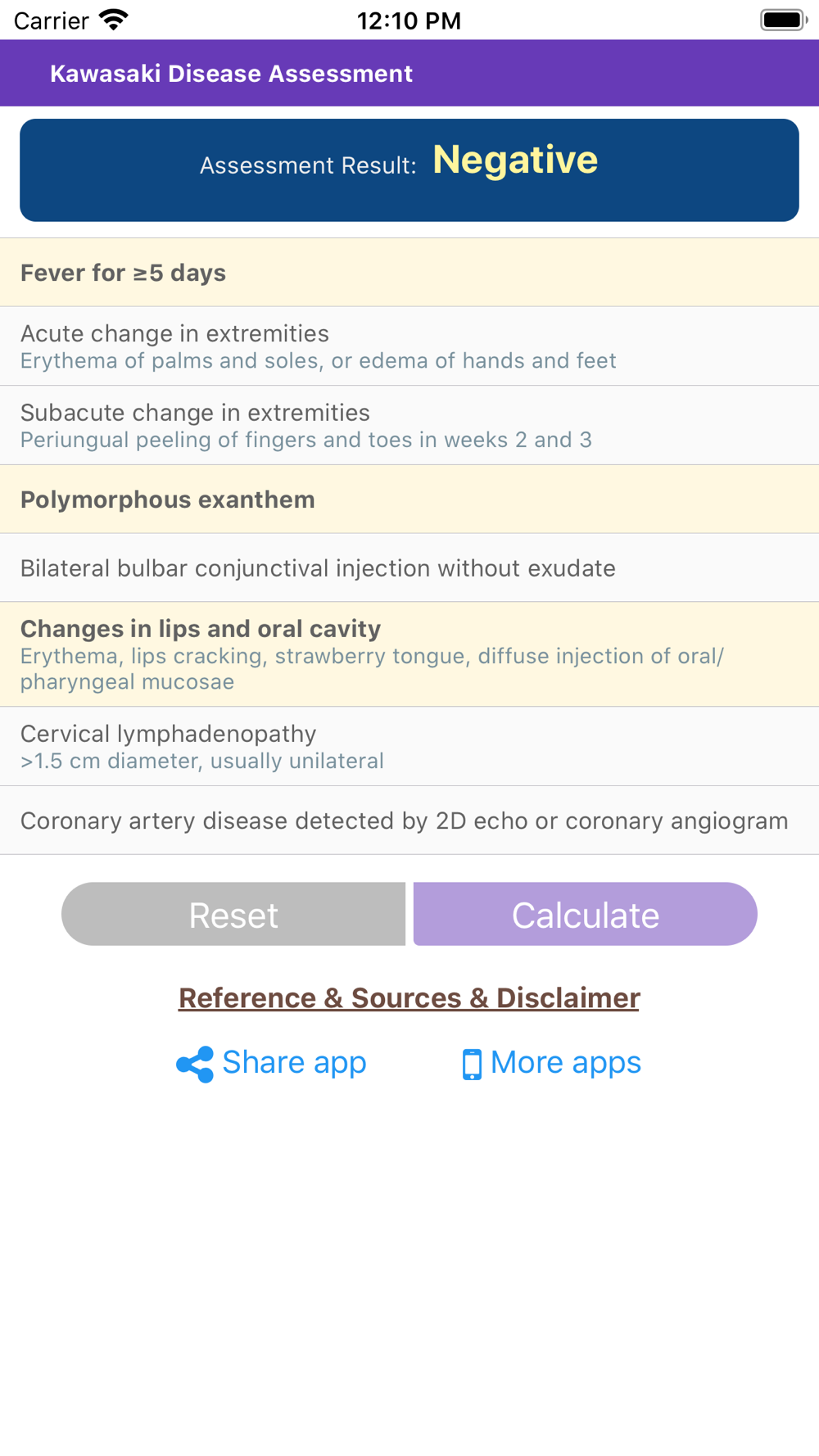Deselect the Fever for ≥5 days criterion
Screen dimensions: 819x1456
point(409,273)
